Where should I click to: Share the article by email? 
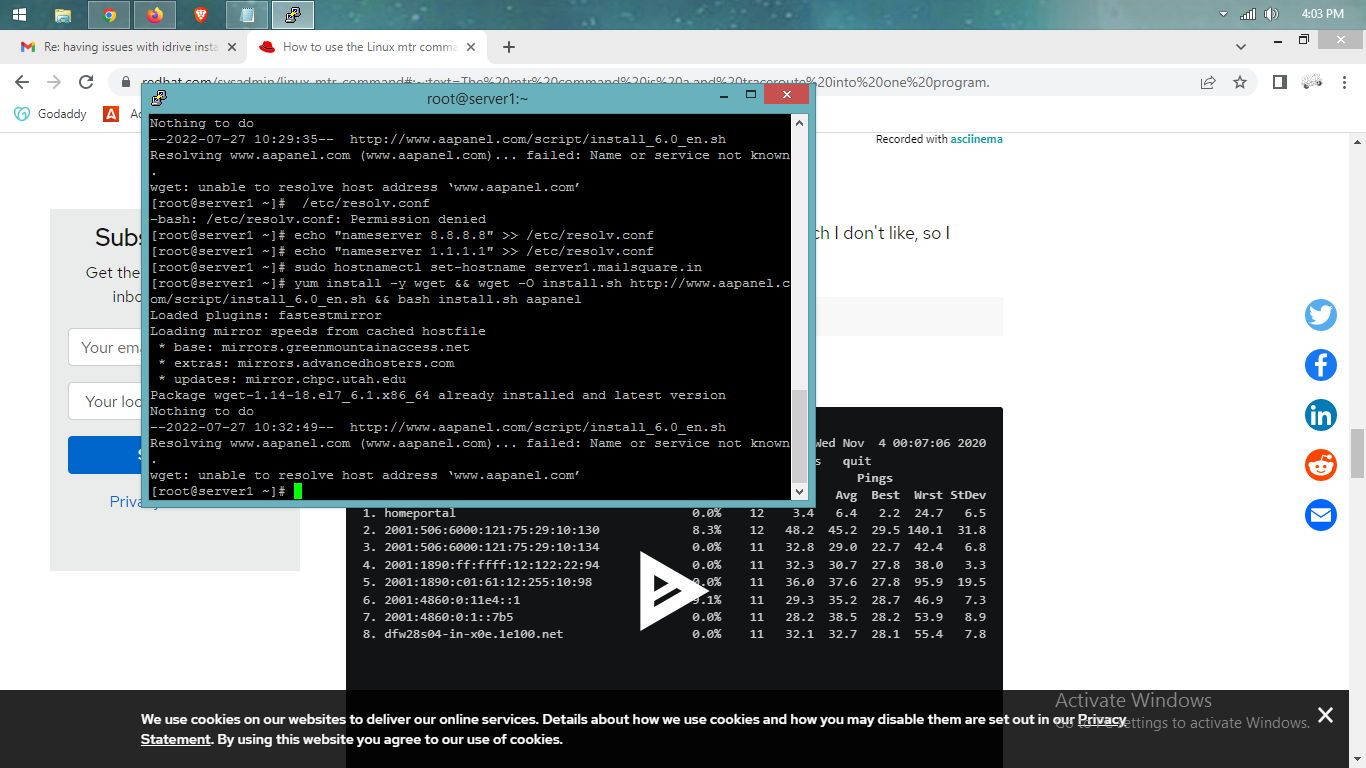[1321, 515]
